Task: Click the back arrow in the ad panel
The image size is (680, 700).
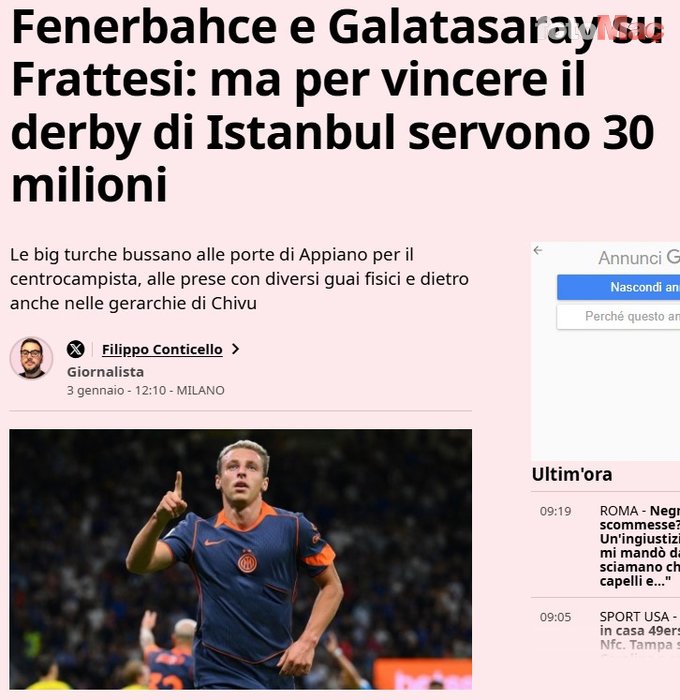Action: coord(538,250)
